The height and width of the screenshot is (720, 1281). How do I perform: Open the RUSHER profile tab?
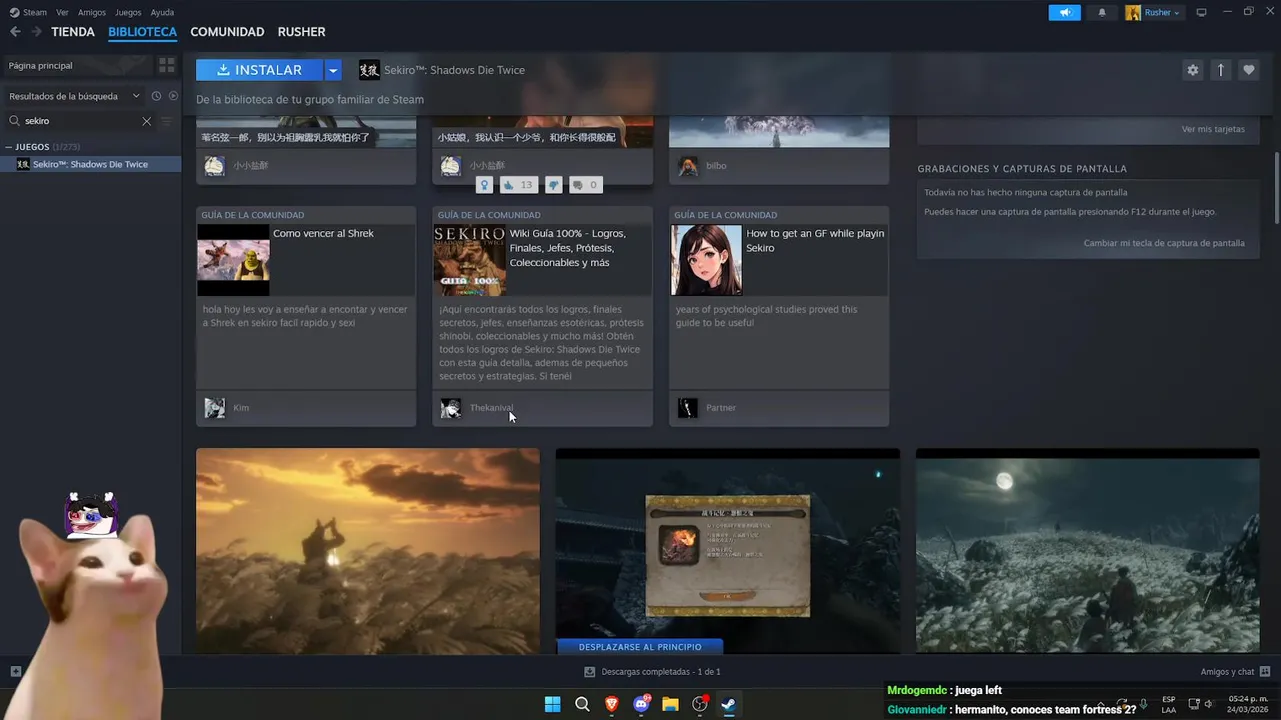point(301,32)
